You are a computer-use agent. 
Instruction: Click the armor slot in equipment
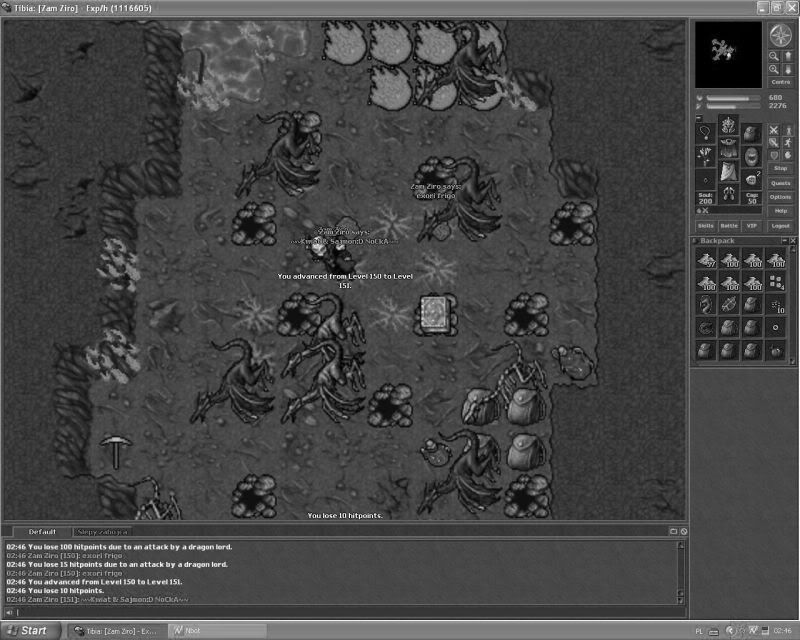(x=729, y=149)
